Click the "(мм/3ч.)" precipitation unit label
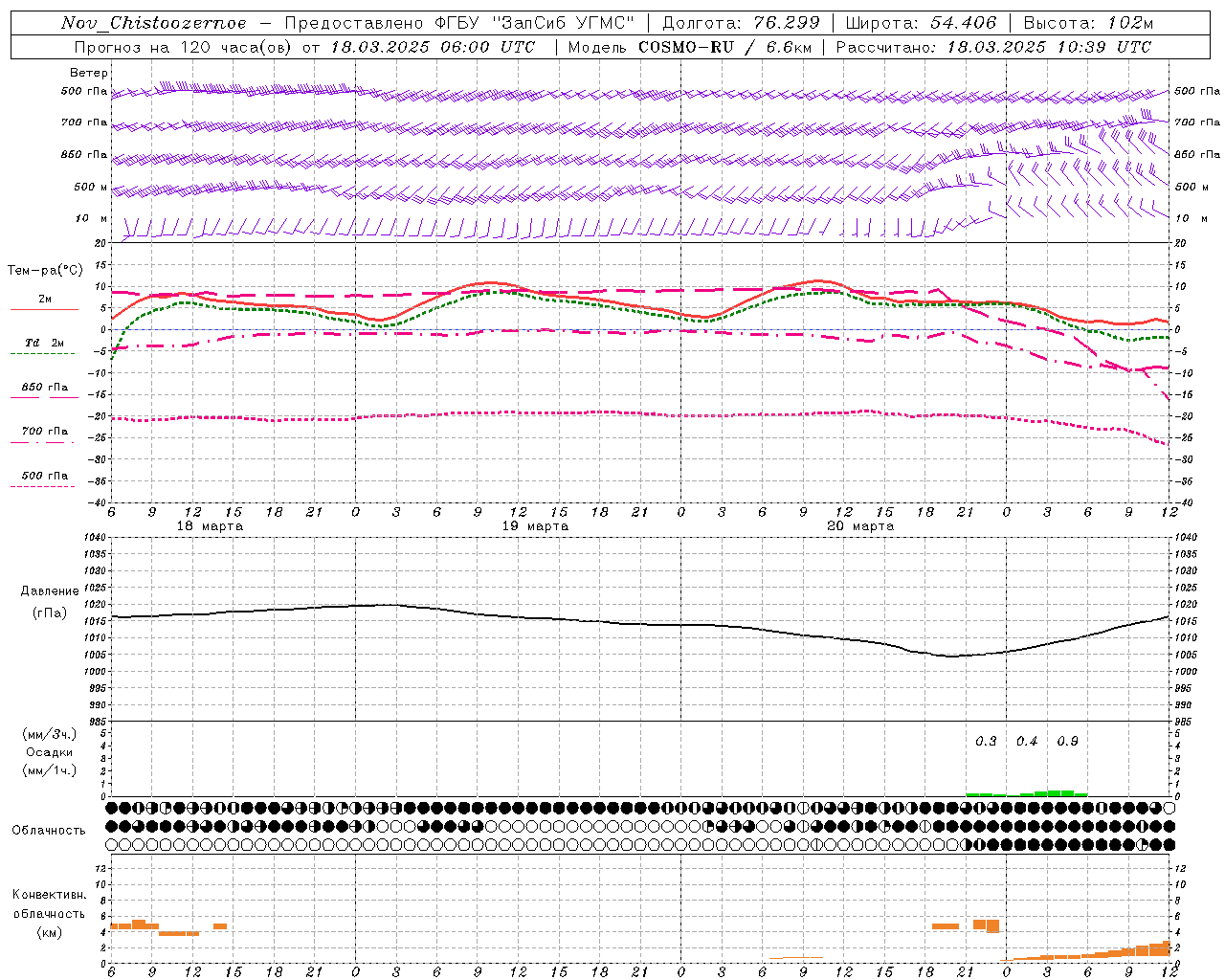 (50, 734)
